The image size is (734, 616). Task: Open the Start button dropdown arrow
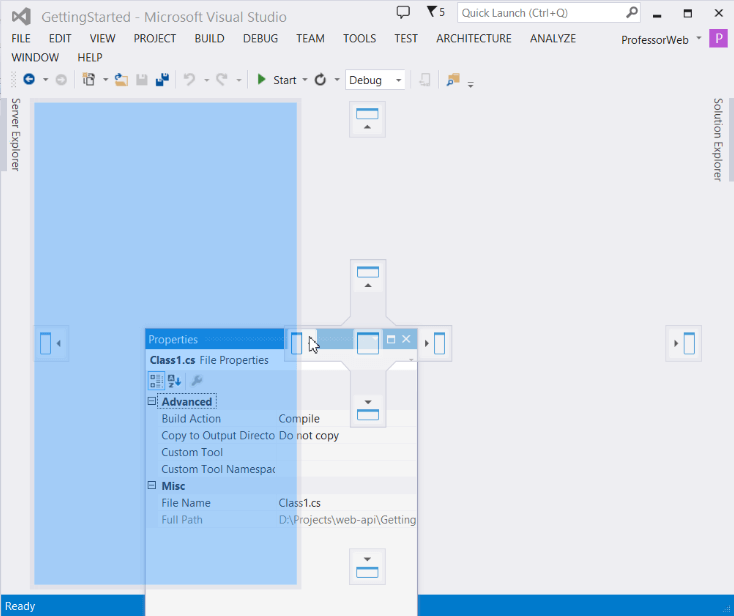tap(305, 80)
